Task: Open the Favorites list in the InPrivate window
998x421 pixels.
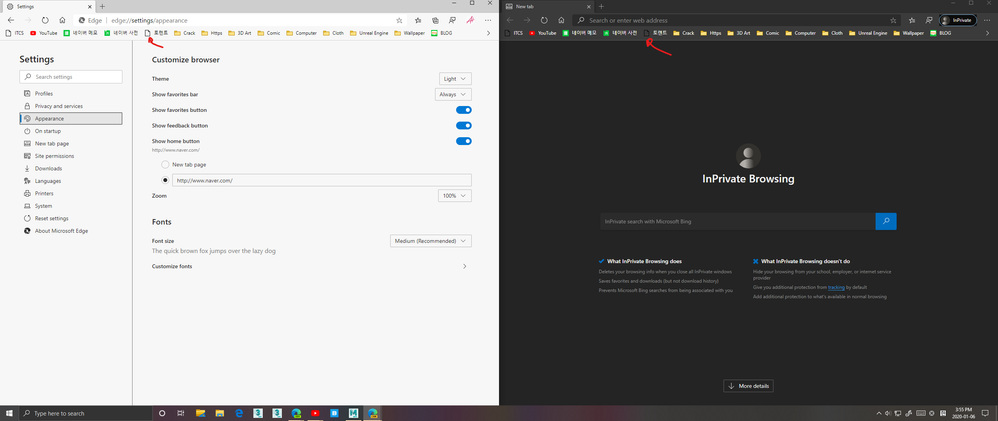Action: pyautogui.click(x=911, y=20)
